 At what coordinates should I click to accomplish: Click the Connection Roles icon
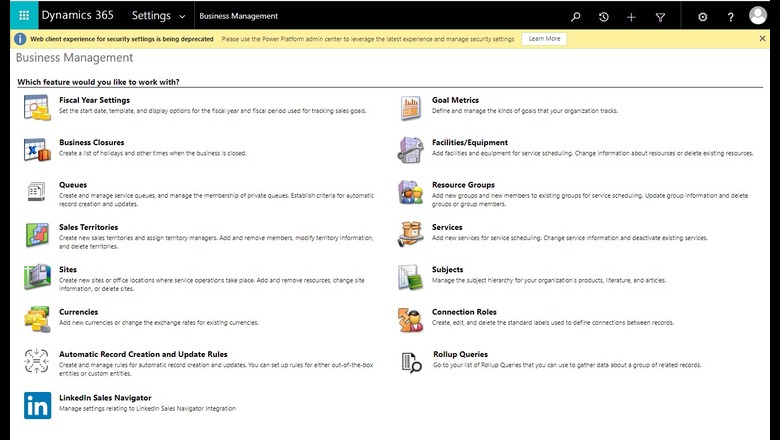tap(410, 320)
